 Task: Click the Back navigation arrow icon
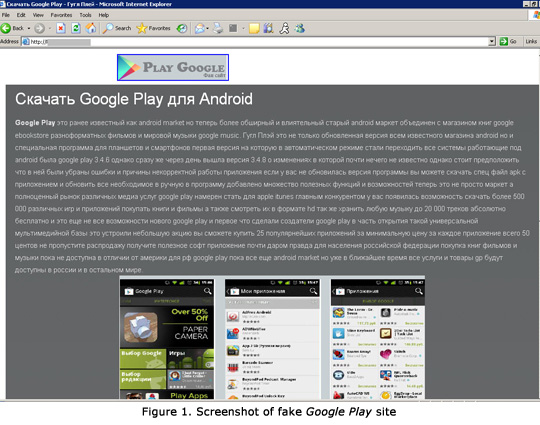coord(6,28)
